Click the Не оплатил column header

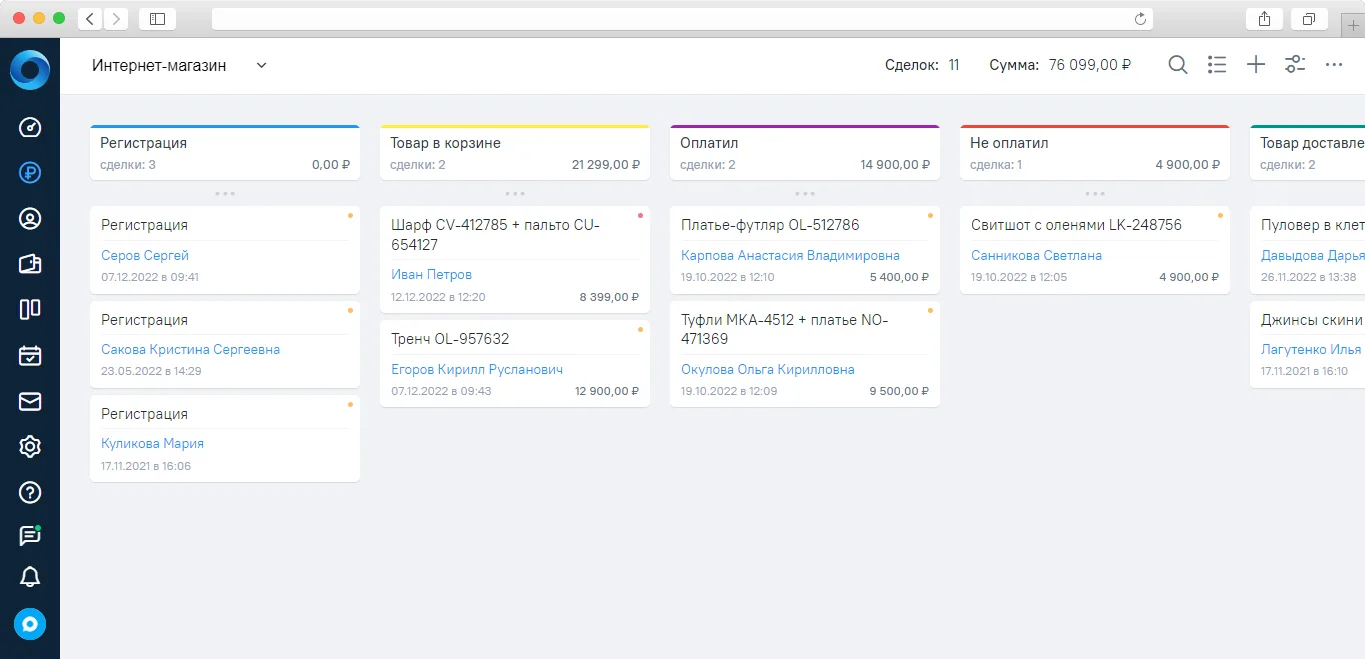[x=1095, y=153]
